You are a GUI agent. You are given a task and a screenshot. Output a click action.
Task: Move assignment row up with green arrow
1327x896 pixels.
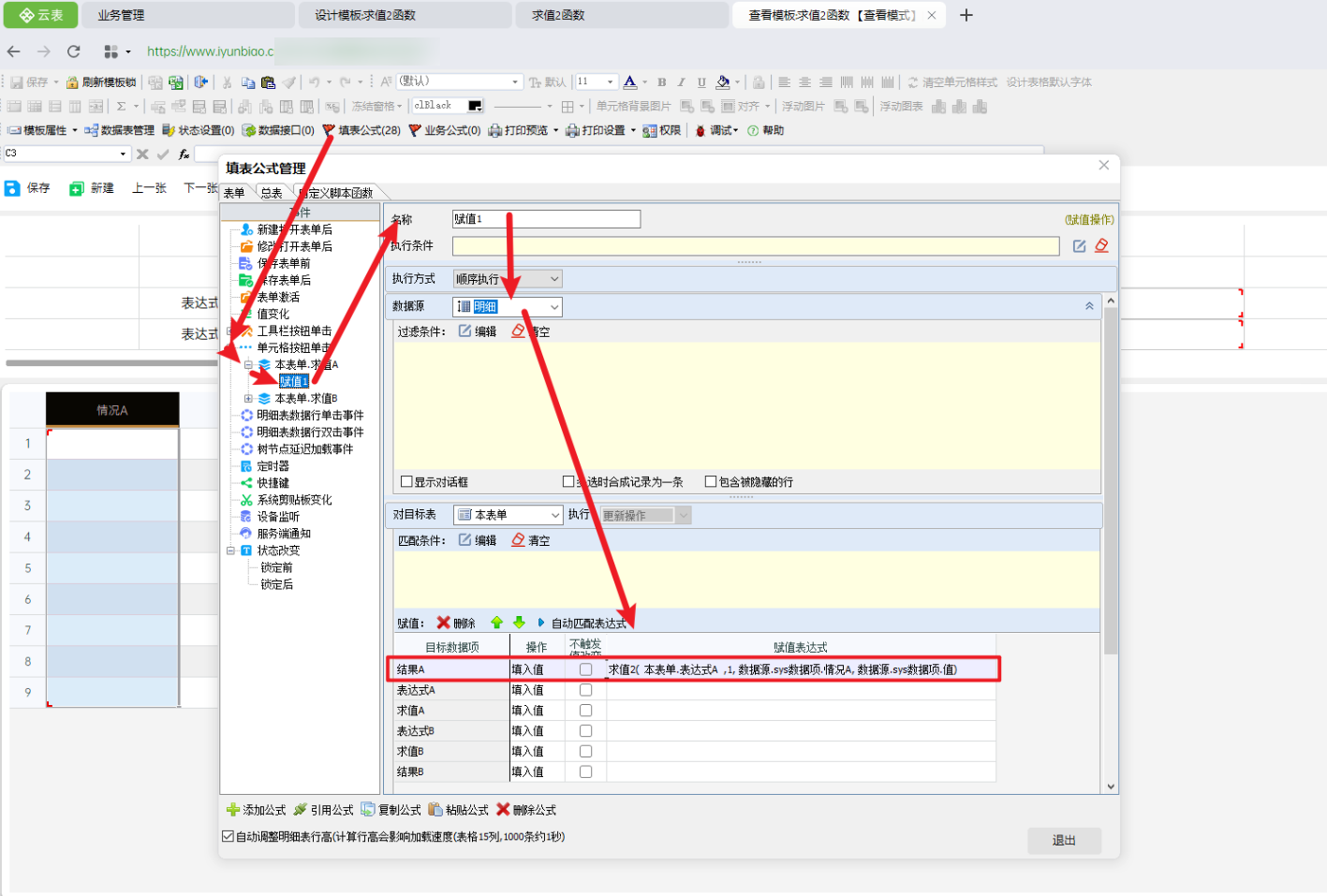[496, 623]
